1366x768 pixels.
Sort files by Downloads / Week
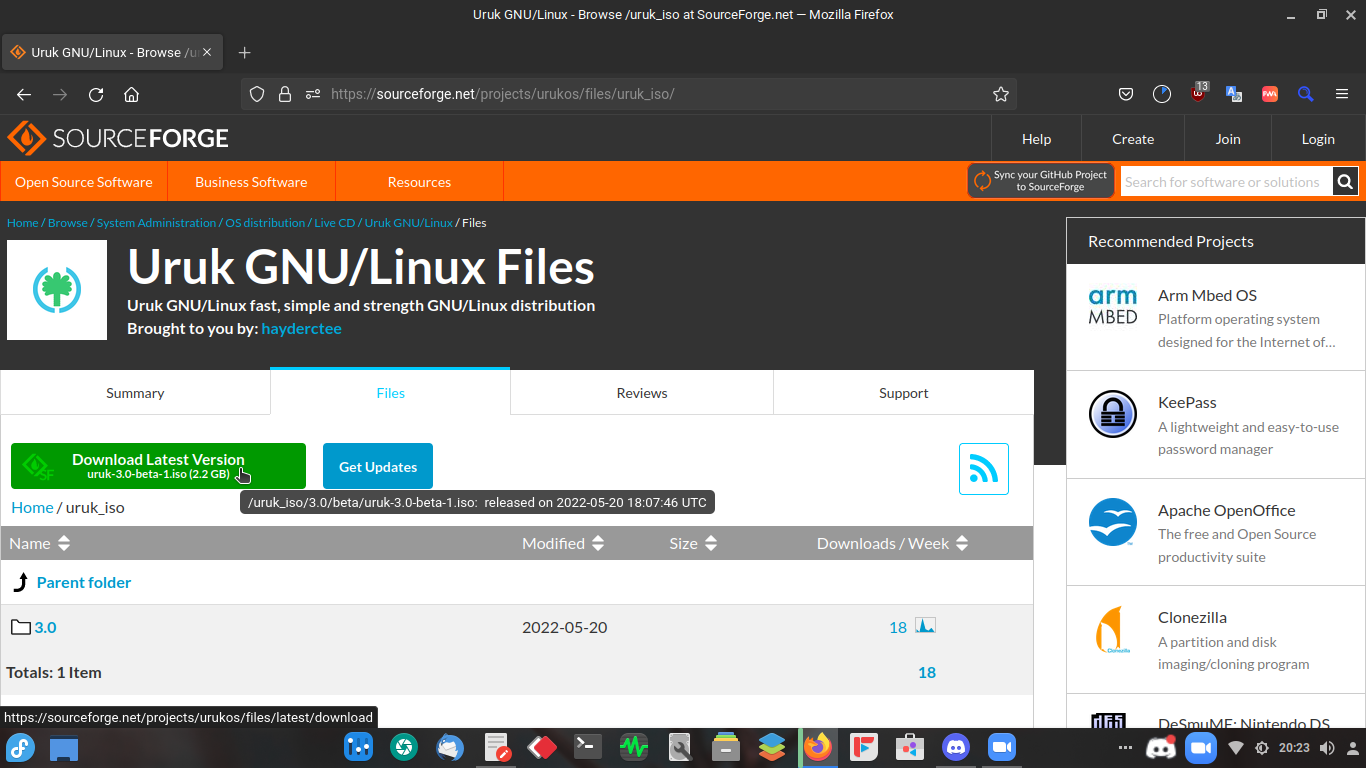892,543
